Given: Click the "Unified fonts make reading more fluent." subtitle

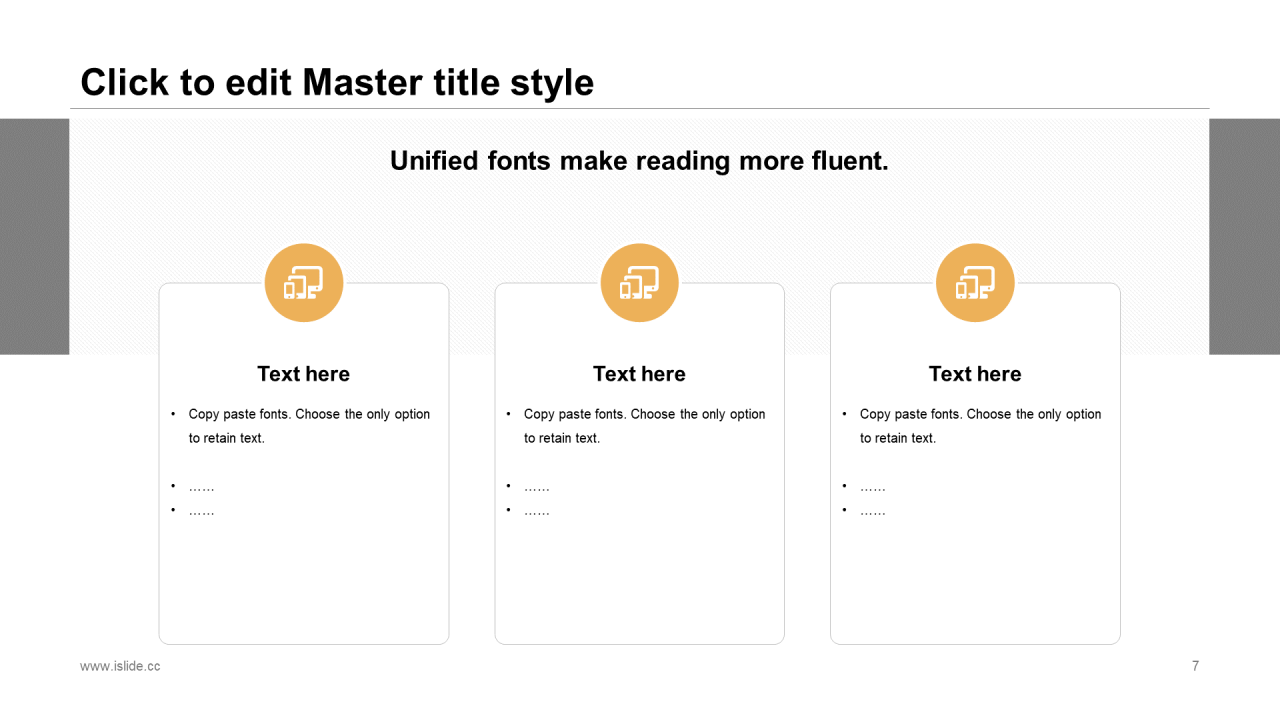Looking at the screenshot, I should (x=639, y=161).
